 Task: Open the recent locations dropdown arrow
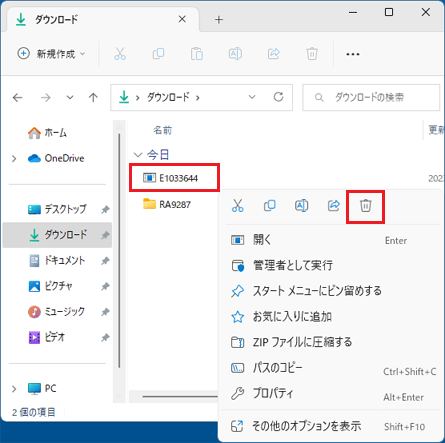70,98
